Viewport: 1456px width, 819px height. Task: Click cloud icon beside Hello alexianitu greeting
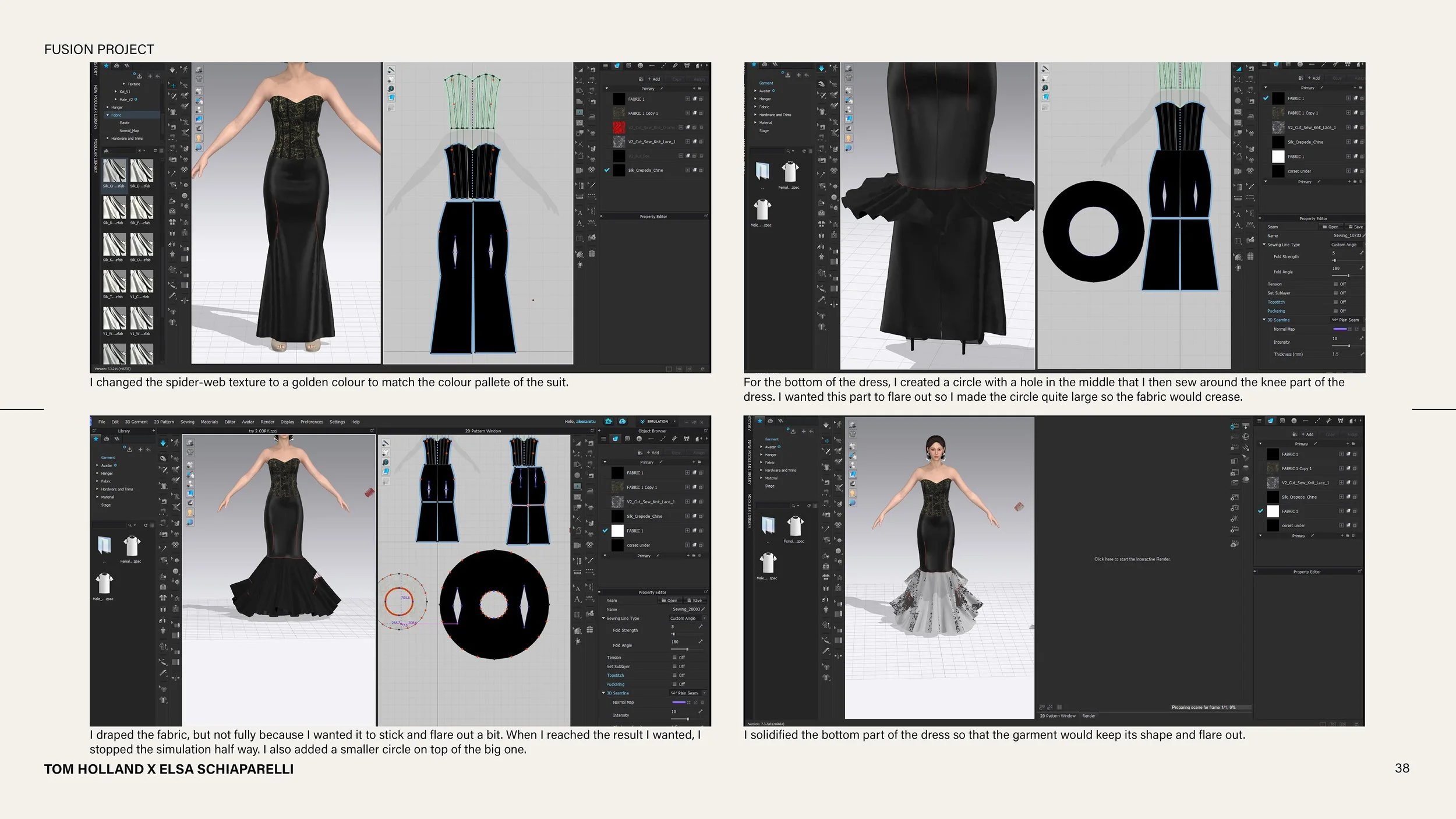[622, 421]
